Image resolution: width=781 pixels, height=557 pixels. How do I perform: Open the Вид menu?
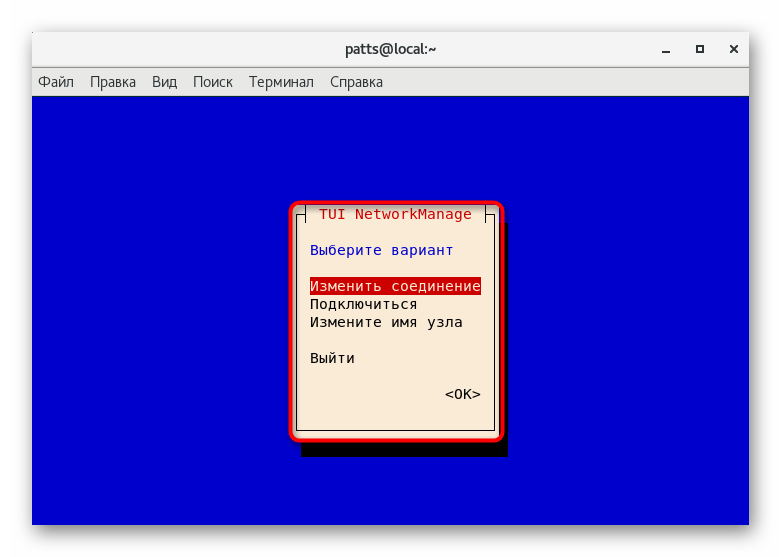[x=164, y=82]
